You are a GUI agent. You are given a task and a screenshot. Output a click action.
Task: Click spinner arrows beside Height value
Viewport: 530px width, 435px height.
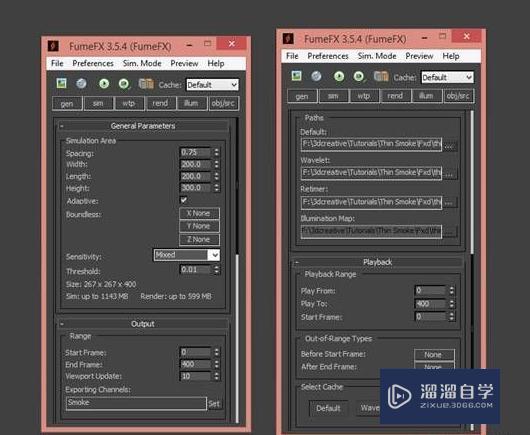pyautogui.click(x=217, y=188)
